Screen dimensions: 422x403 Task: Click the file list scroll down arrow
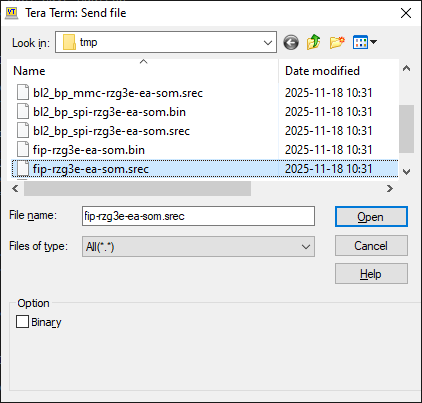pos(406,172)
